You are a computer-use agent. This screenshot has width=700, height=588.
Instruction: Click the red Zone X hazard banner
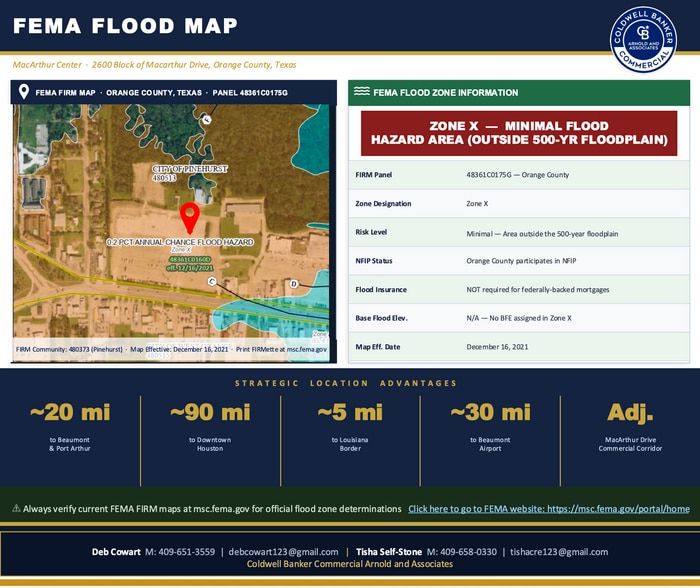(519, 133)
